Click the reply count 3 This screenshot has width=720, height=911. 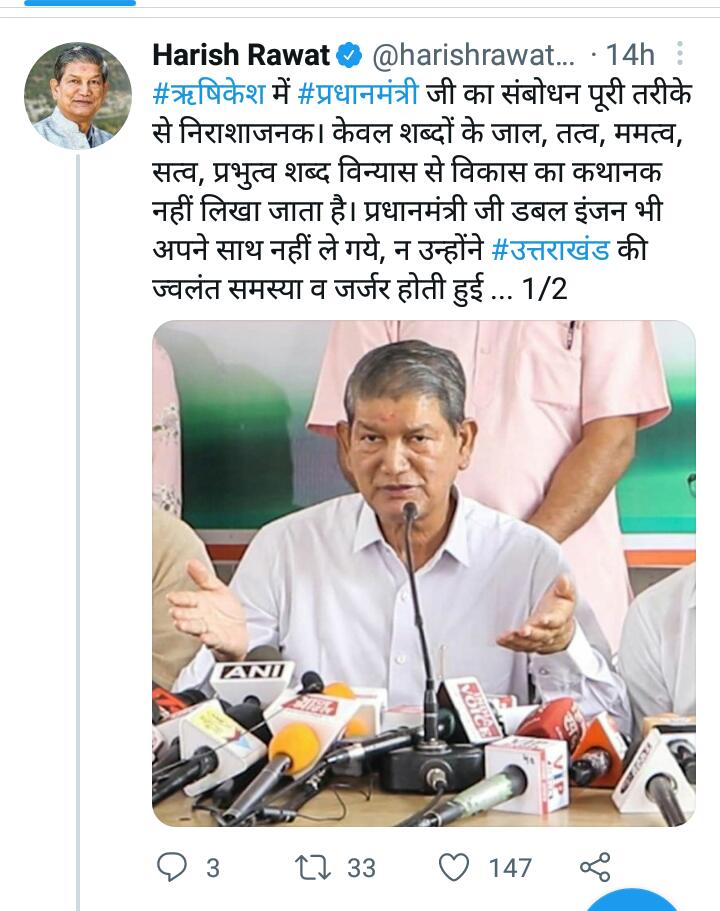click(213, 868)
